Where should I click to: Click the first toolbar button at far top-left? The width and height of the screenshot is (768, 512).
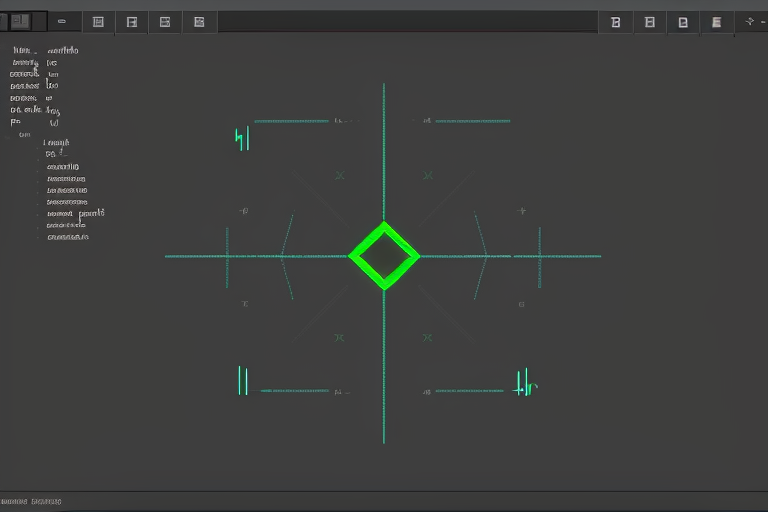pyautogui.click(x=20, y=21)
